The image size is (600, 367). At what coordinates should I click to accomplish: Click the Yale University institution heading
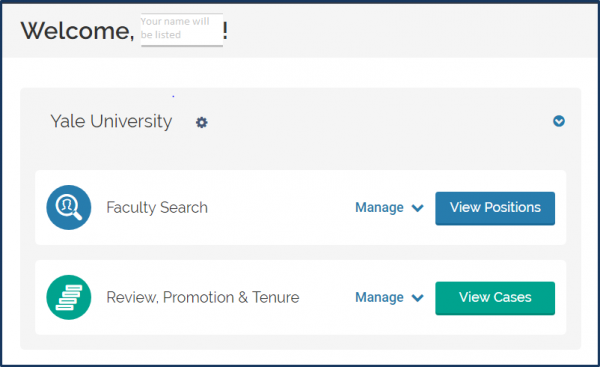(111, 122)
